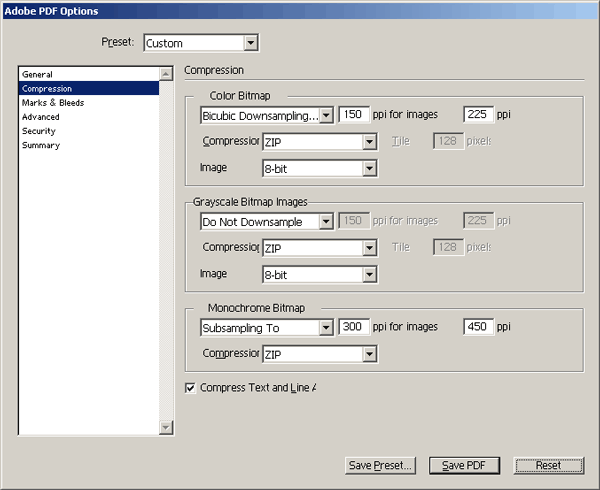Open Color Bitmap Image 8-bit dropdown

[320, 168]
